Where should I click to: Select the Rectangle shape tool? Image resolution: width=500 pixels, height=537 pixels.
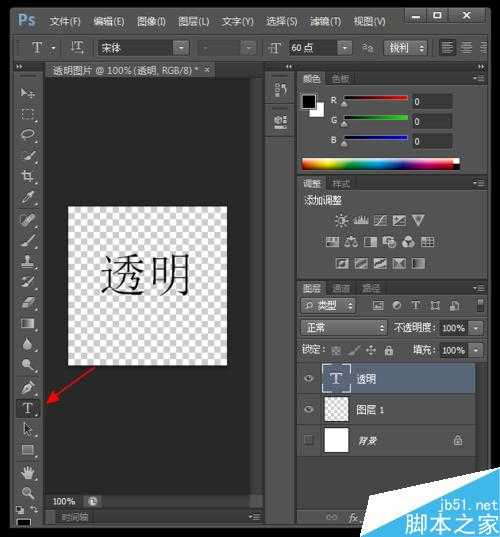coord(27,450)
